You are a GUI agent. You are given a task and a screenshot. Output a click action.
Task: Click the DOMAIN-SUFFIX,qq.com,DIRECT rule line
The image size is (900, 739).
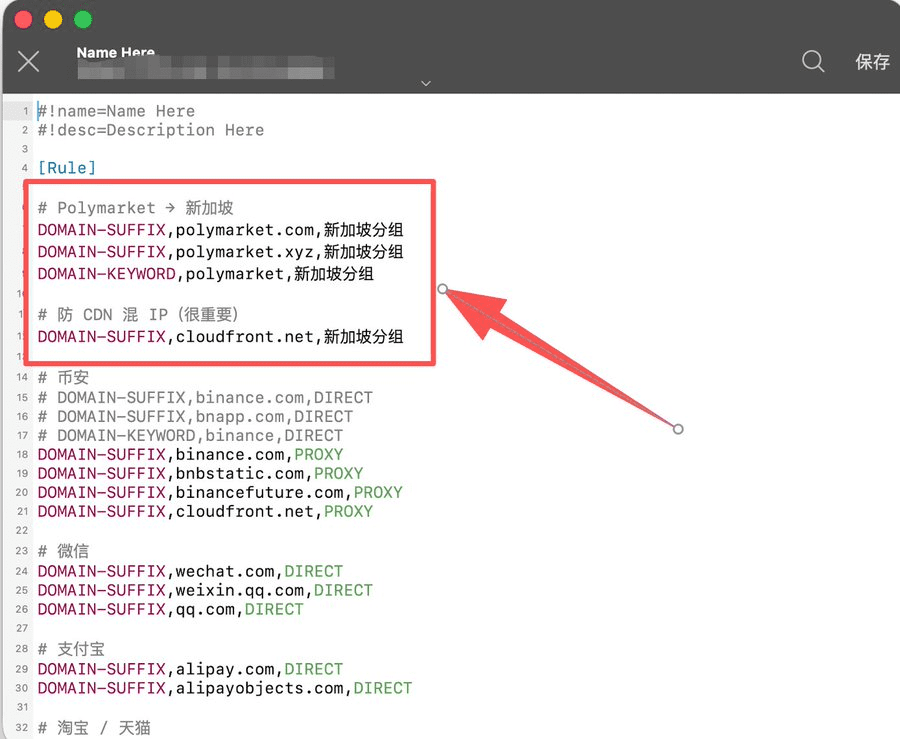(x=170, y=609)
